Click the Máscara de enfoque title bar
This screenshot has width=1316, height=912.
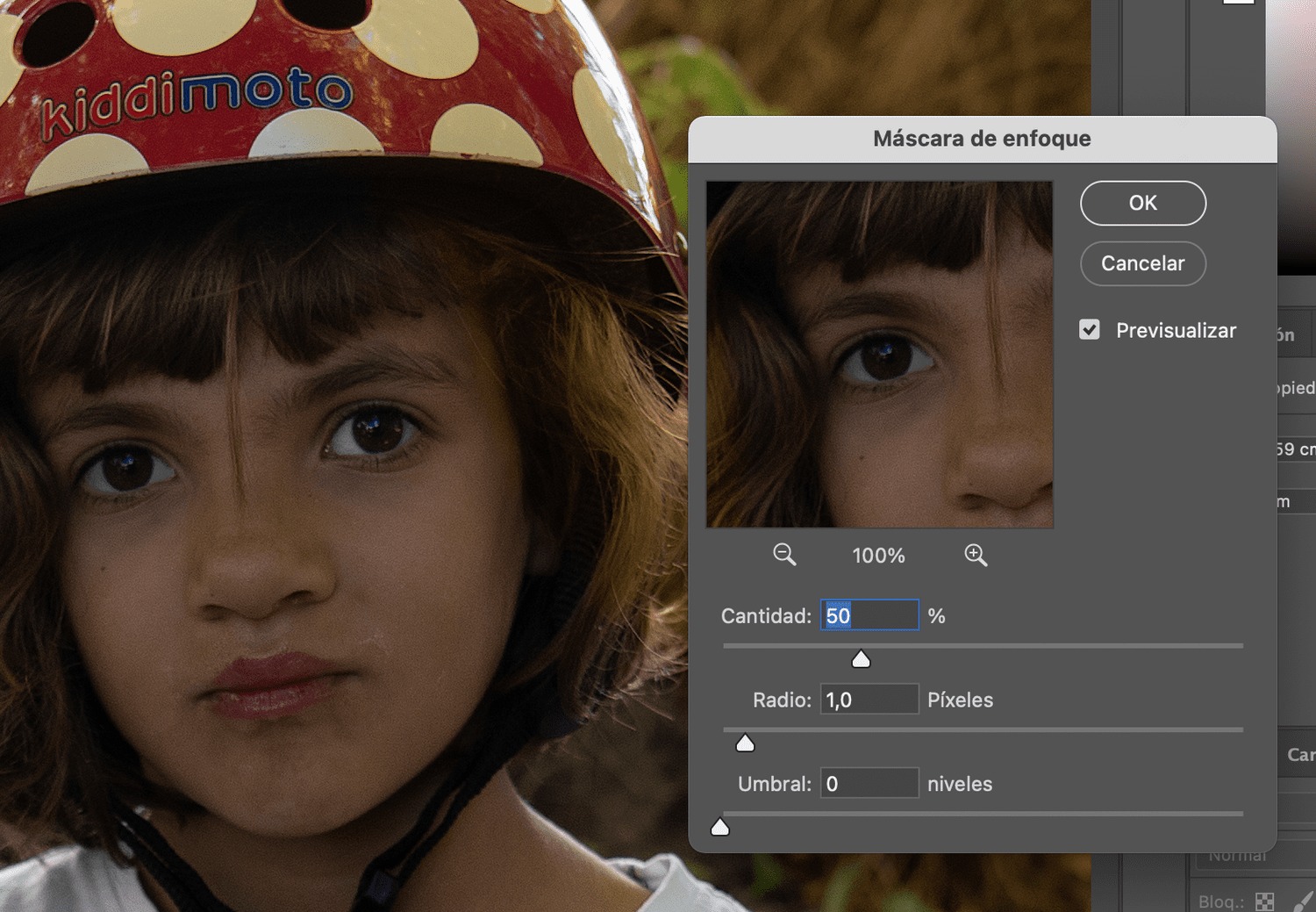pyautogui.click(x=983, y=139)
